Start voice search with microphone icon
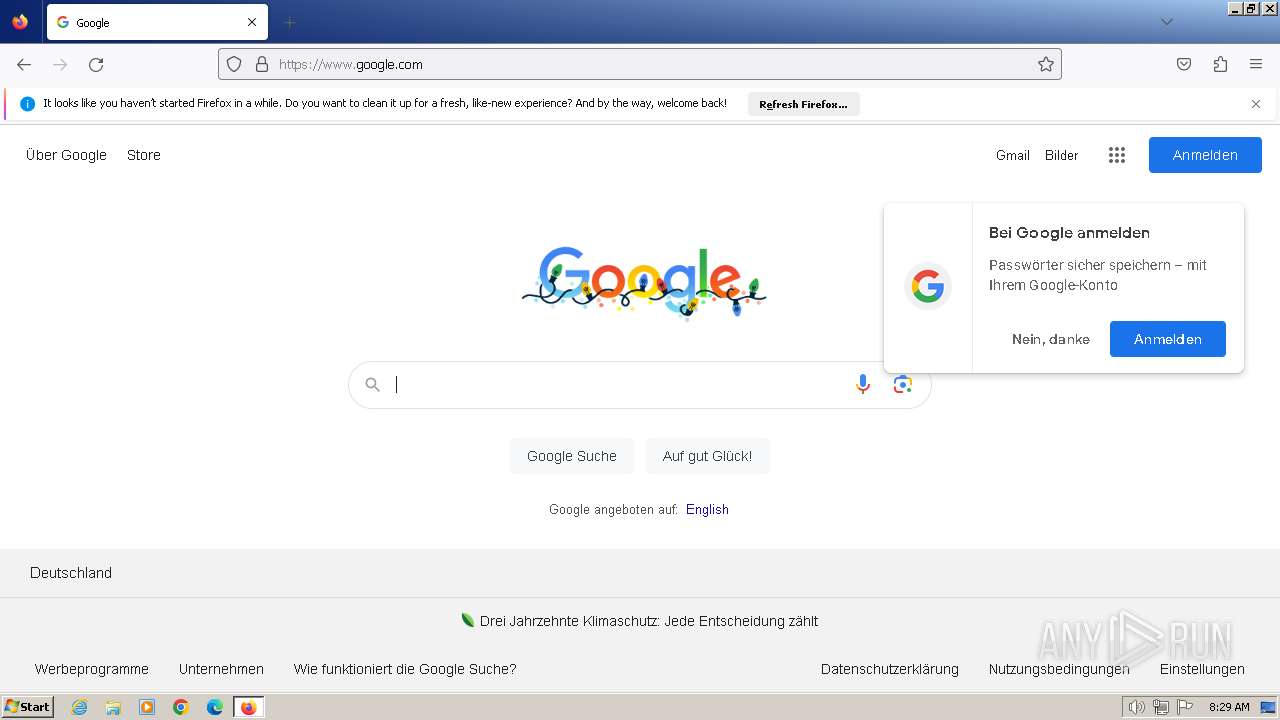This screenshot has height=720, width=1280. coord(863,385)
